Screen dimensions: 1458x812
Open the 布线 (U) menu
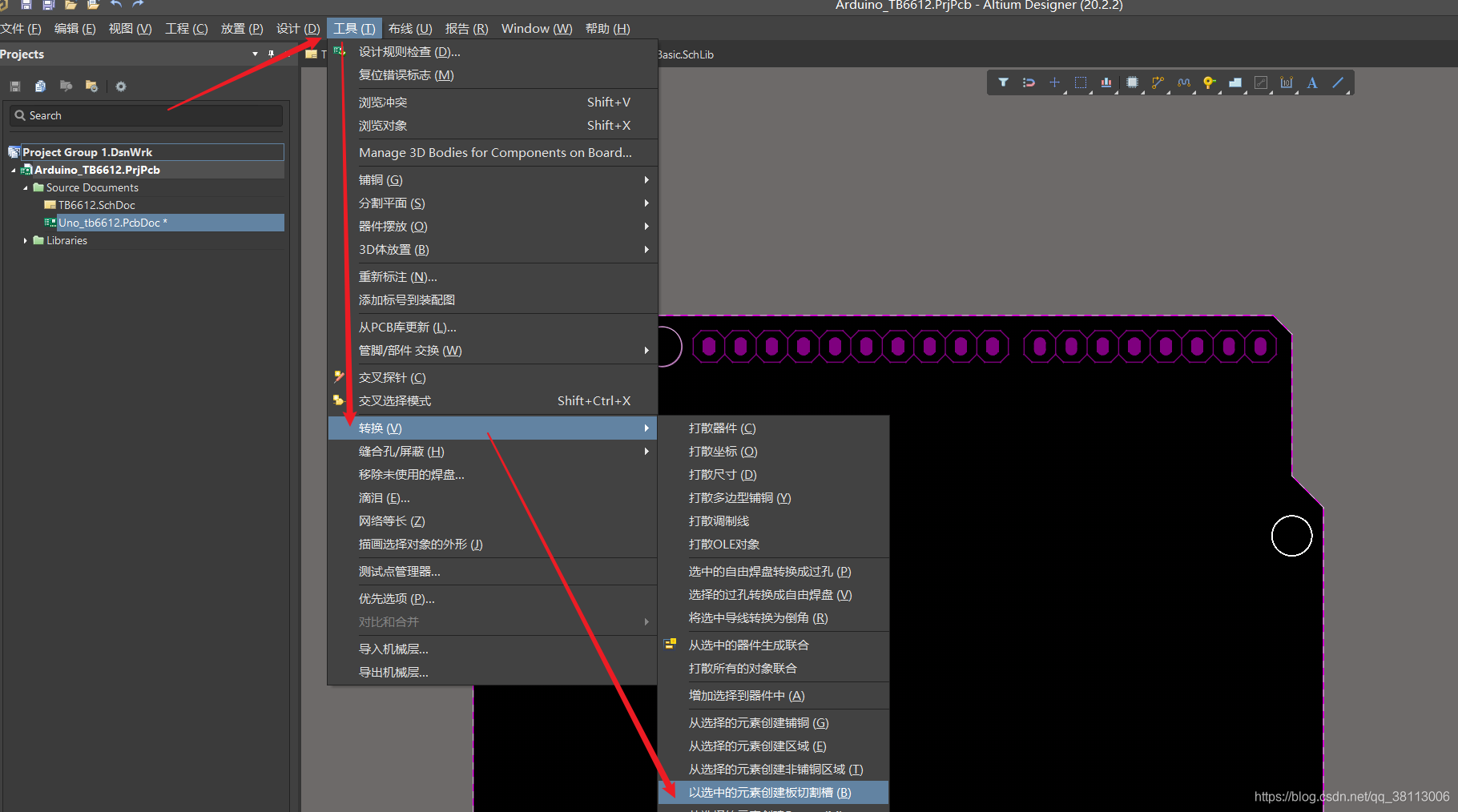[410, 29]
